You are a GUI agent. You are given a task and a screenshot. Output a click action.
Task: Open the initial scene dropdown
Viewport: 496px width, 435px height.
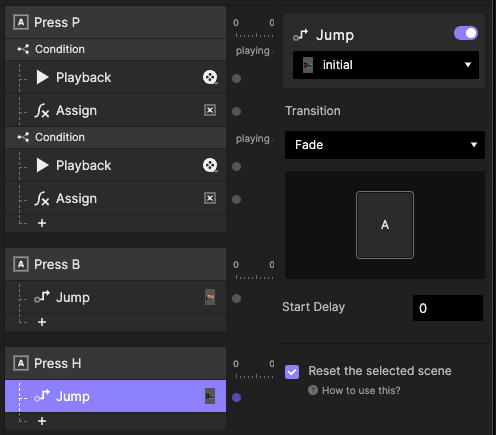[x=386, y=65]
